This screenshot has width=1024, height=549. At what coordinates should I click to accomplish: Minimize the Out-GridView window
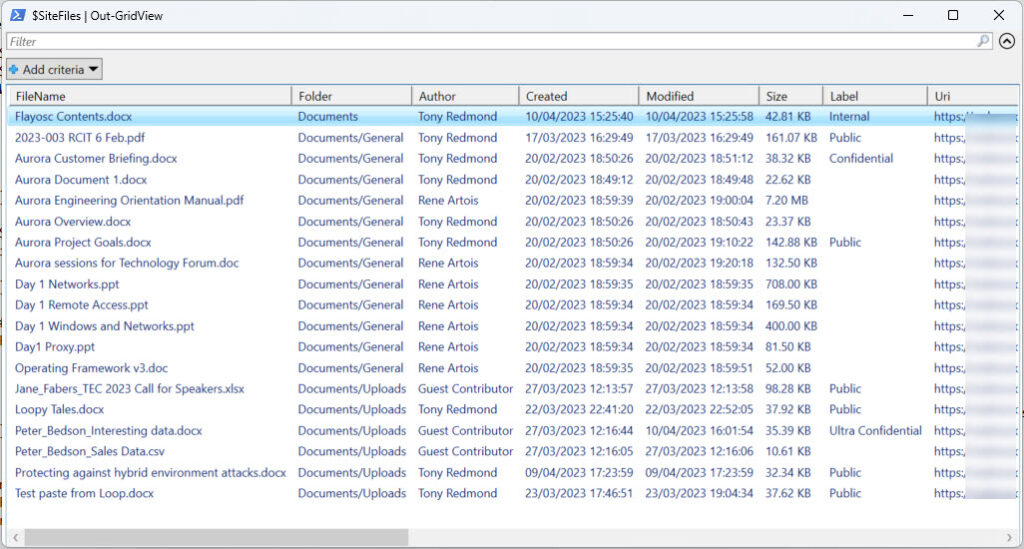pos(908,15)
